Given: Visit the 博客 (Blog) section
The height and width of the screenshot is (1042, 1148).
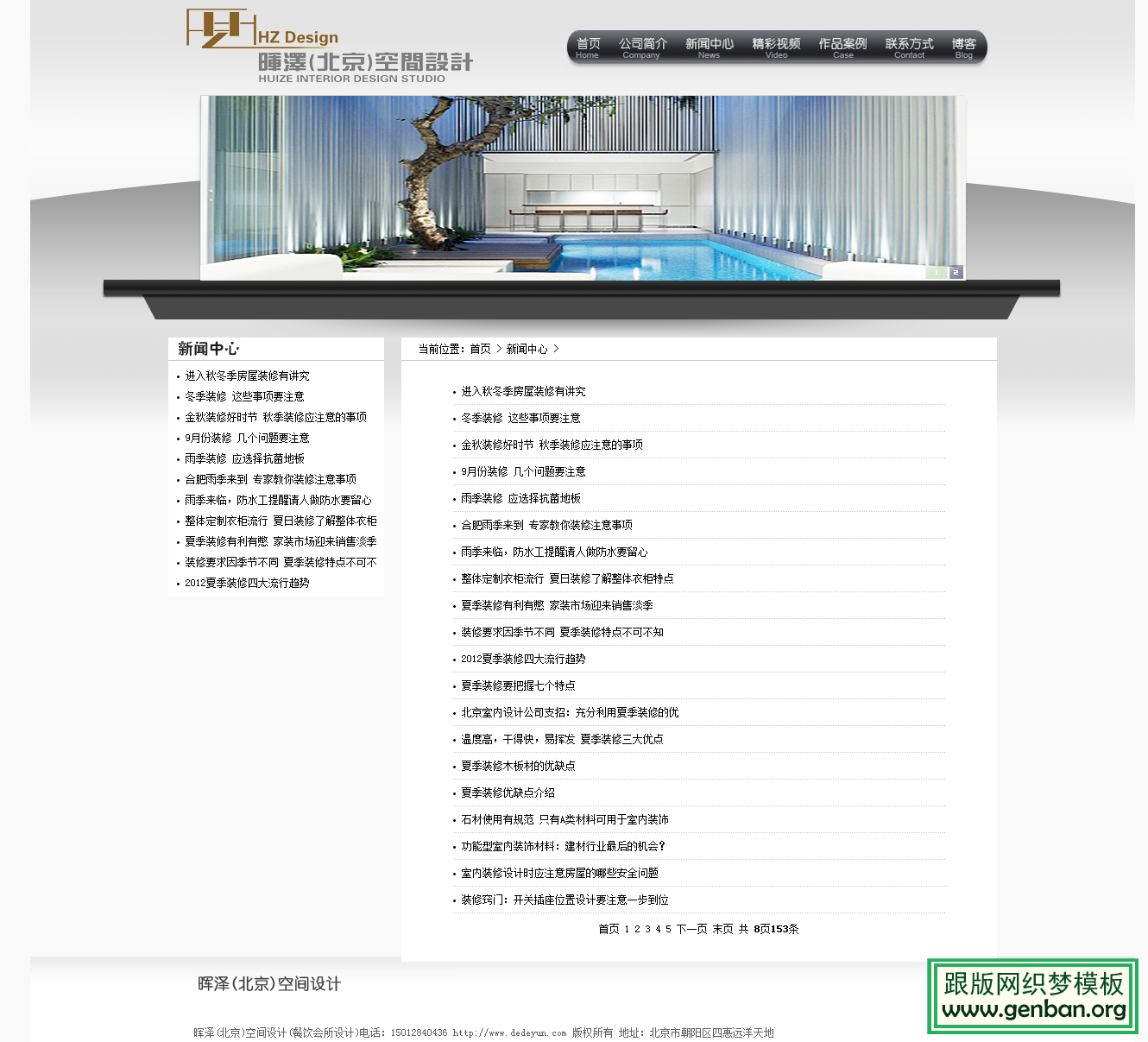Looking at the screenshot, I should tap(964, 47).
